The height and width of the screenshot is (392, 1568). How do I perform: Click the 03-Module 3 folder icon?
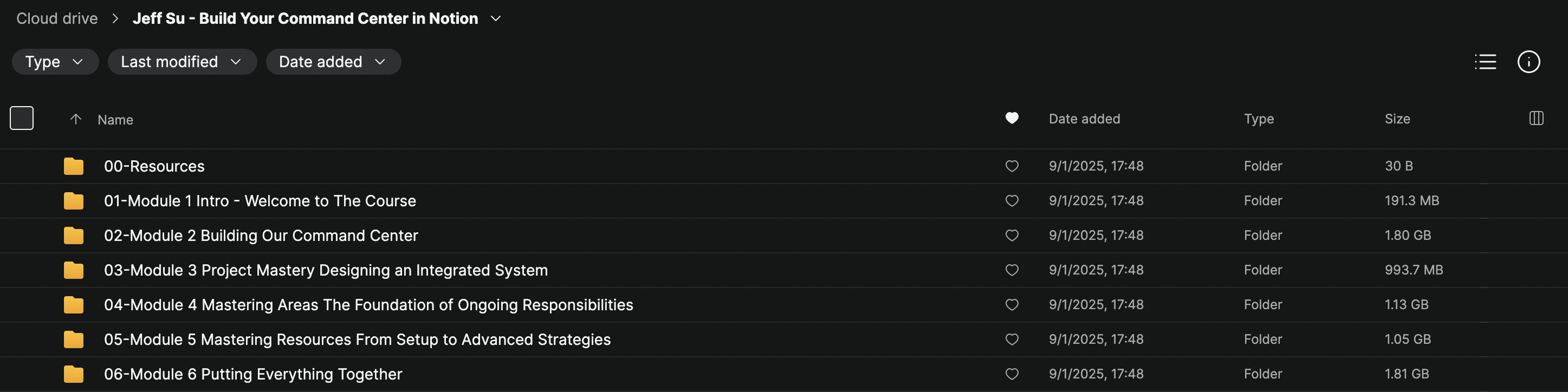coord(74,270)
